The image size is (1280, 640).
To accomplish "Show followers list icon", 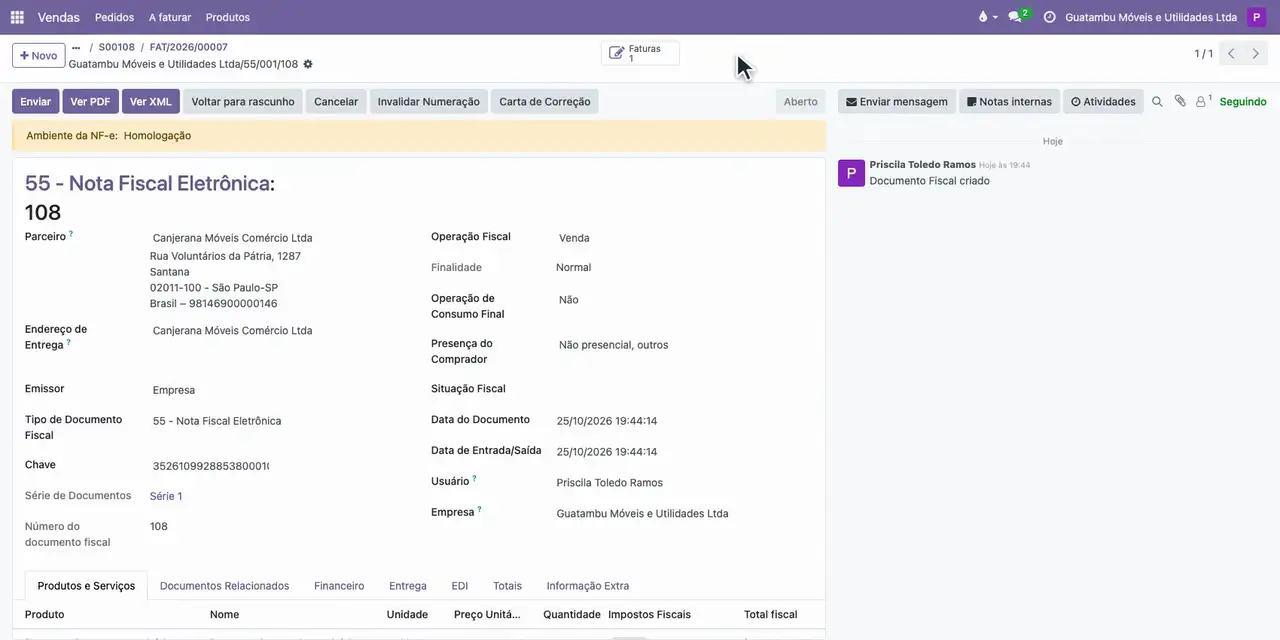I will point(1203,101).
